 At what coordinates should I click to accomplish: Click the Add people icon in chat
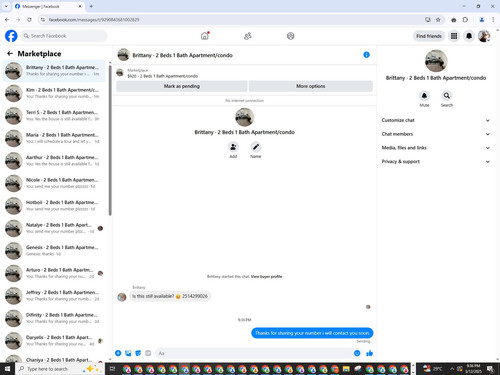233,147
